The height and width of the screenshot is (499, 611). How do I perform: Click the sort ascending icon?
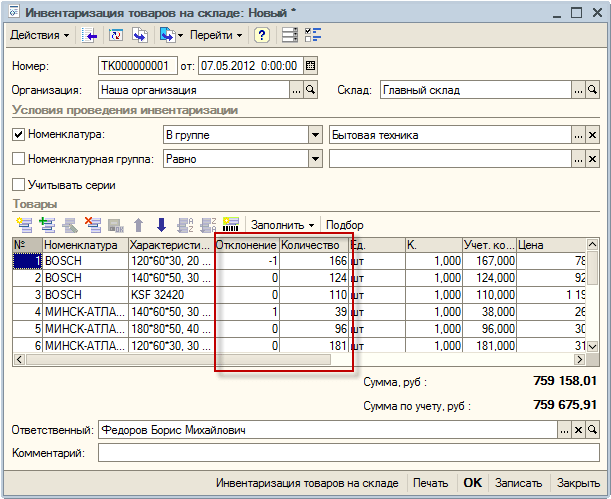185,225
